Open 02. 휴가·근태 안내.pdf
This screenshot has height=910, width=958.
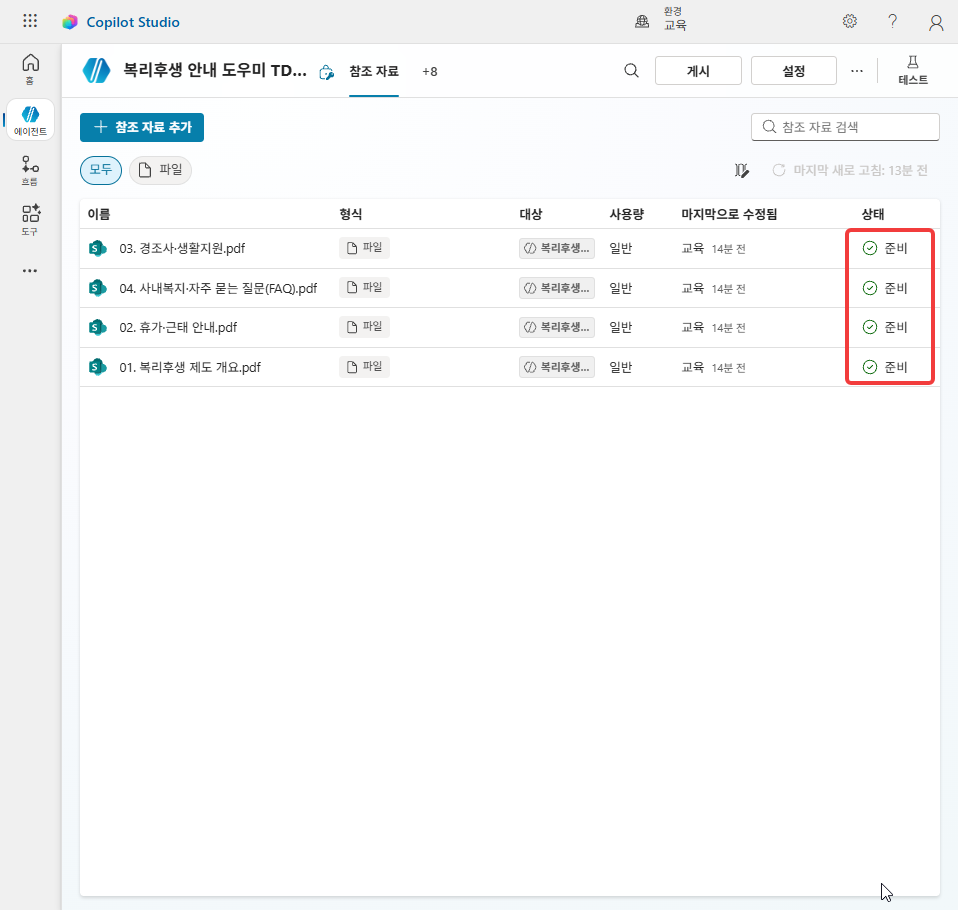pyautogui.click(x=178, y=327)
